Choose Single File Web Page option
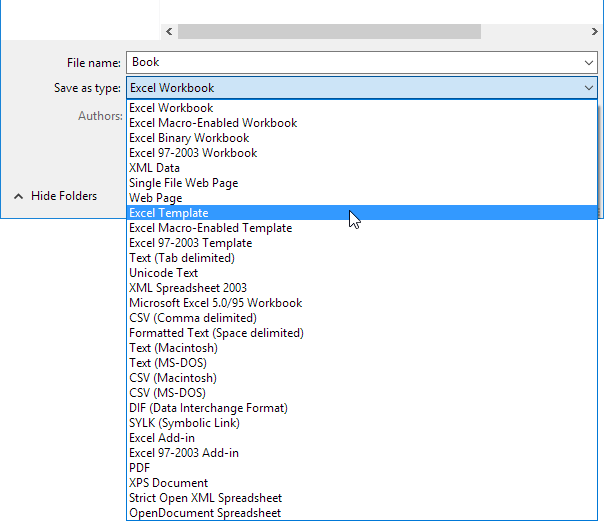 pos(183,183)
